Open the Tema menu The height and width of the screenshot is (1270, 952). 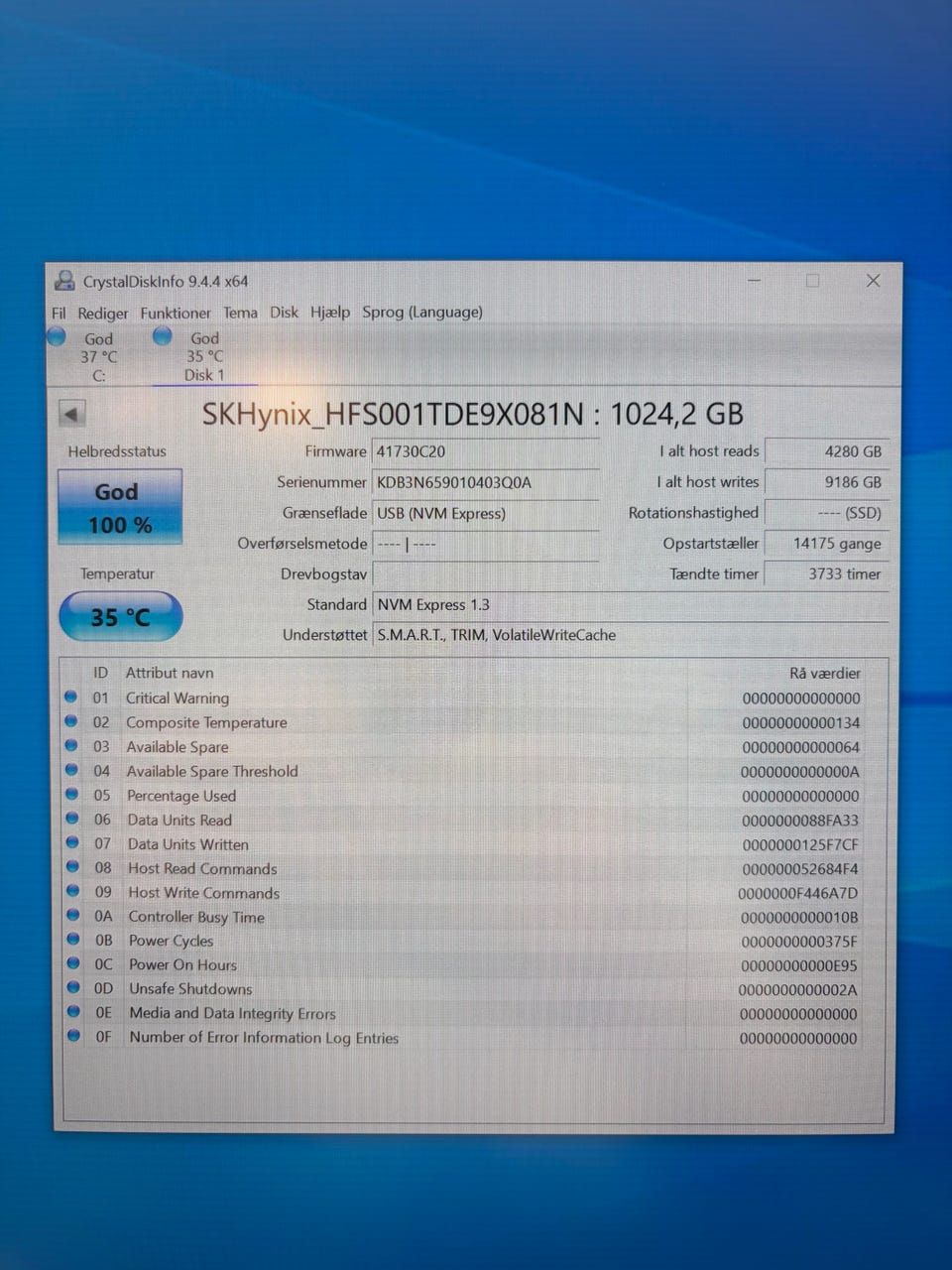240,313
